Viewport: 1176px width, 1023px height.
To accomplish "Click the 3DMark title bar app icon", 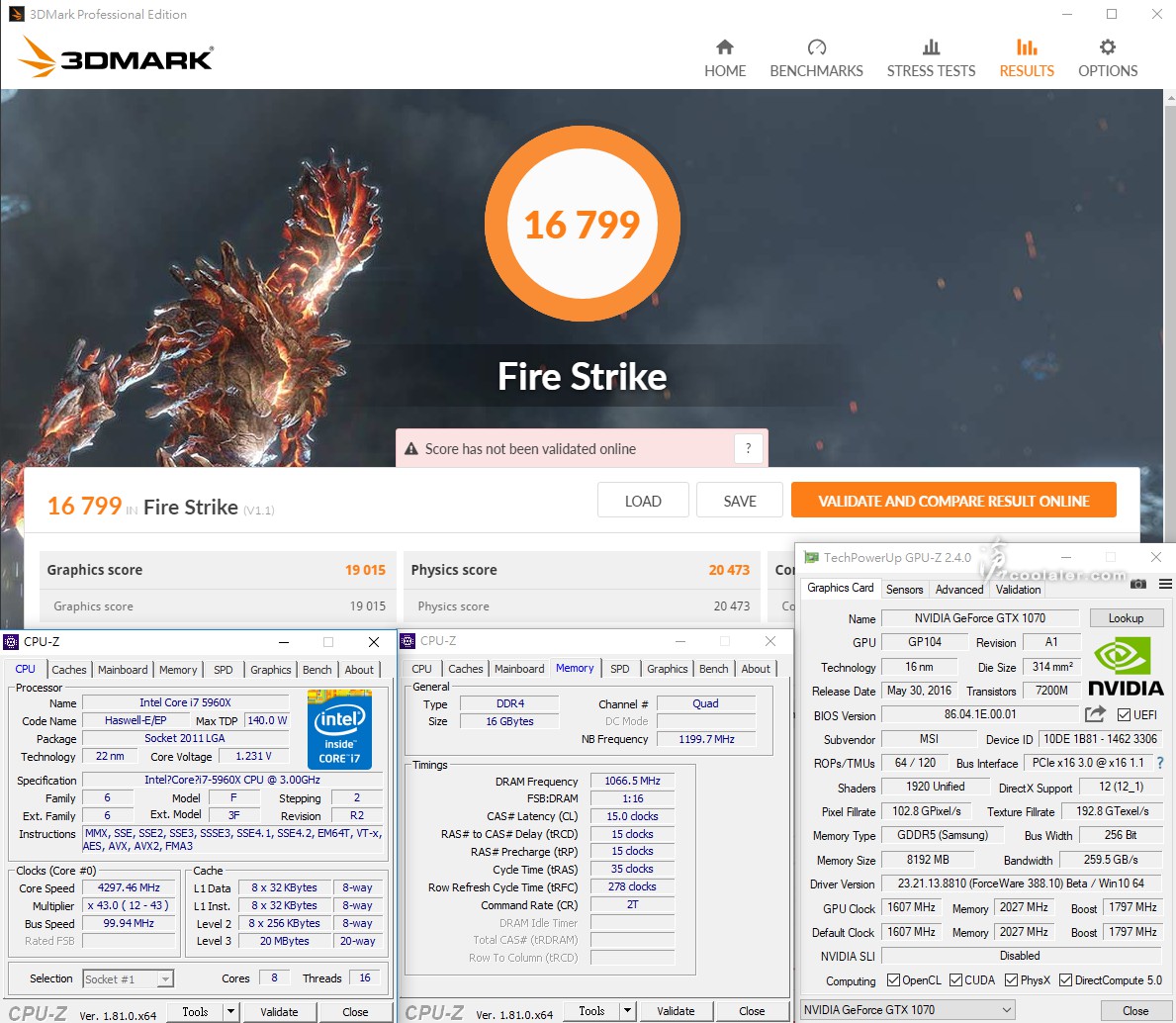I will tap(16, 14).
